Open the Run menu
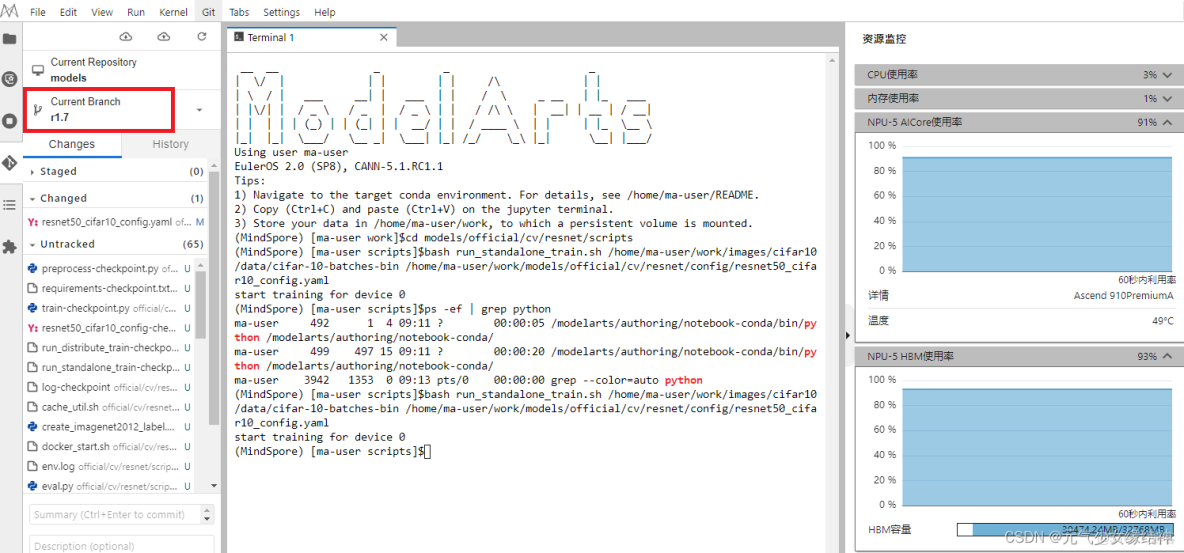The width and height of the screenshot is (1184, 553). (136, 12)
